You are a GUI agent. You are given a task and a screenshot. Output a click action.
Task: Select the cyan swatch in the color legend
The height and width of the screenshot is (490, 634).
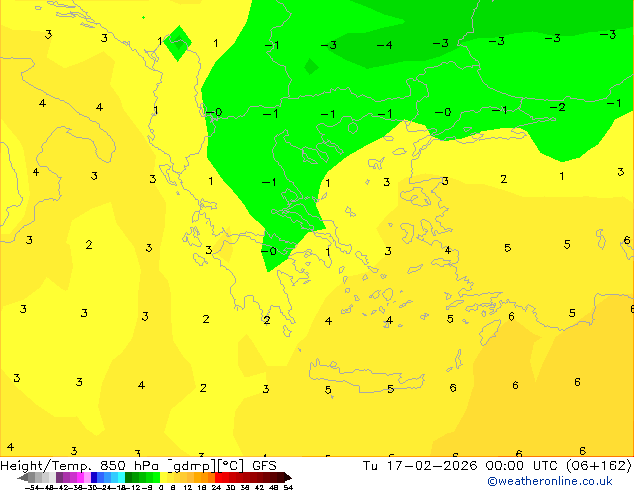pos(121,477)
